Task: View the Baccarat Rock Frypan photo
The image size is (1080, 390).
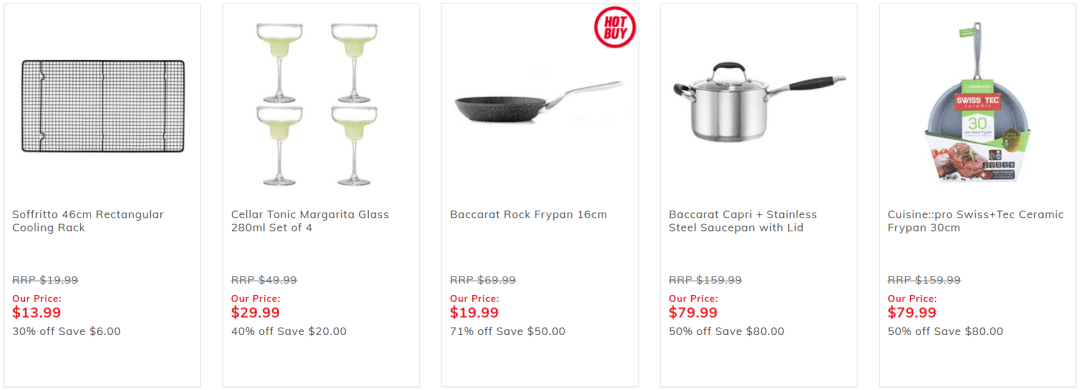Action: pyautogui.click(x=539, y=101)
